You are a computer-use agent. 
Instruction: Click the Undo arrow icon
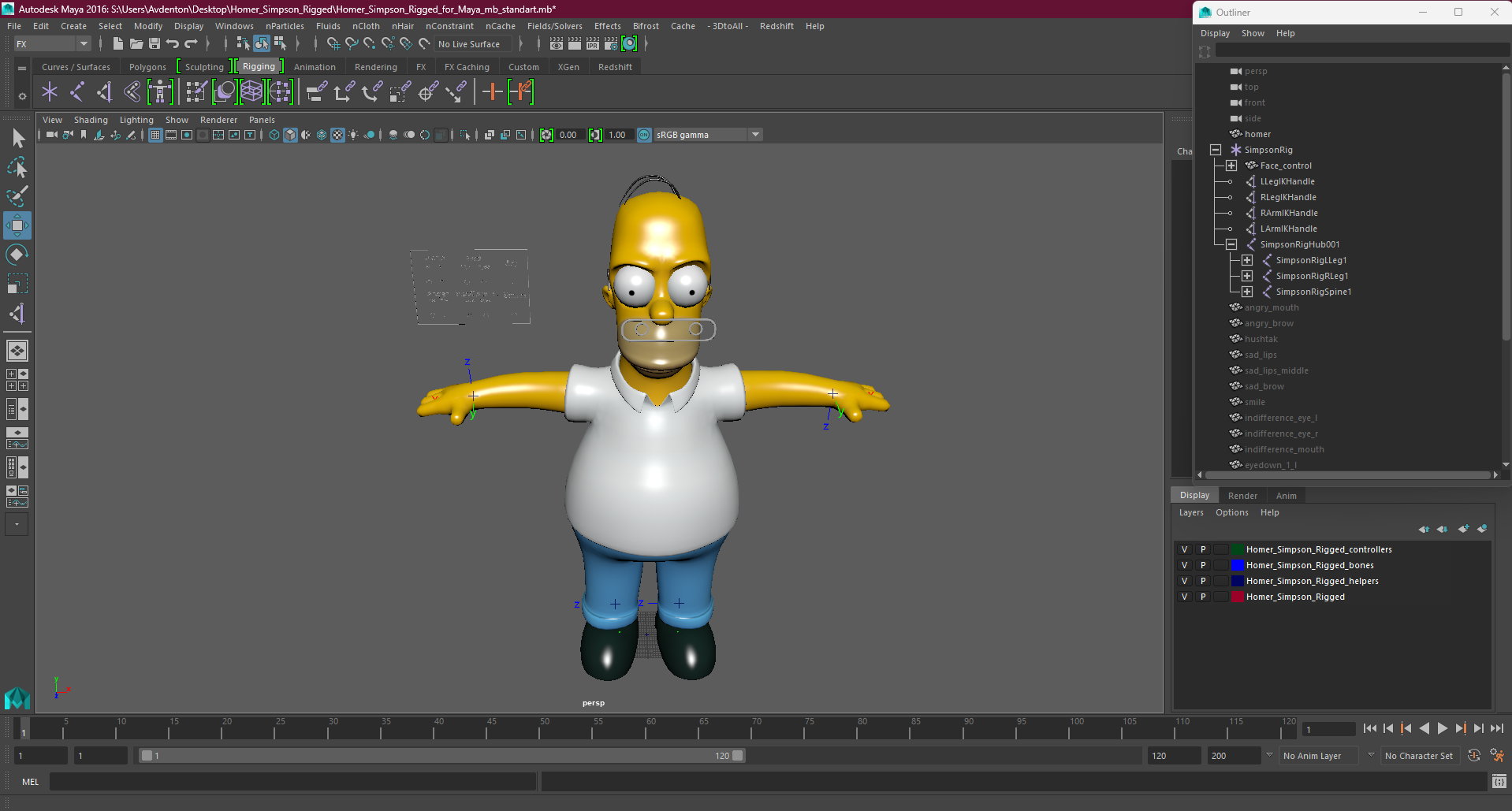pos(173,44)
